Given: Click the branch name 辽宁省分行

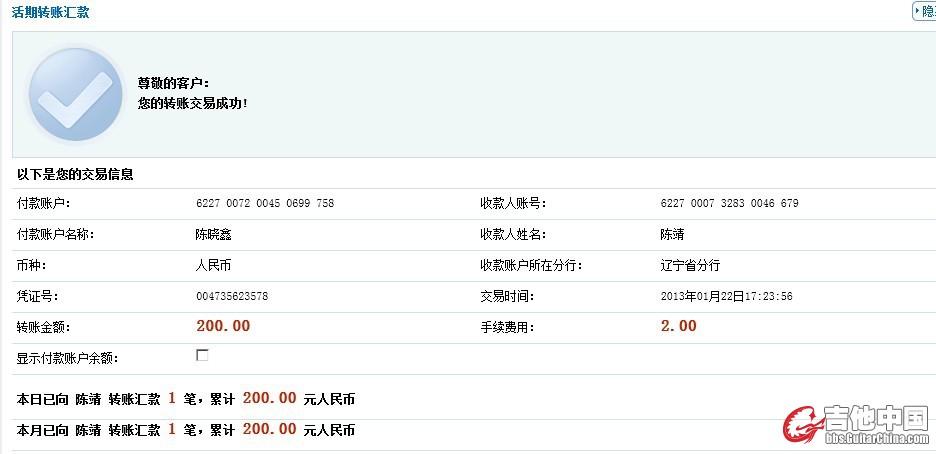Looking at the screenshot, I should click(690, 266).
